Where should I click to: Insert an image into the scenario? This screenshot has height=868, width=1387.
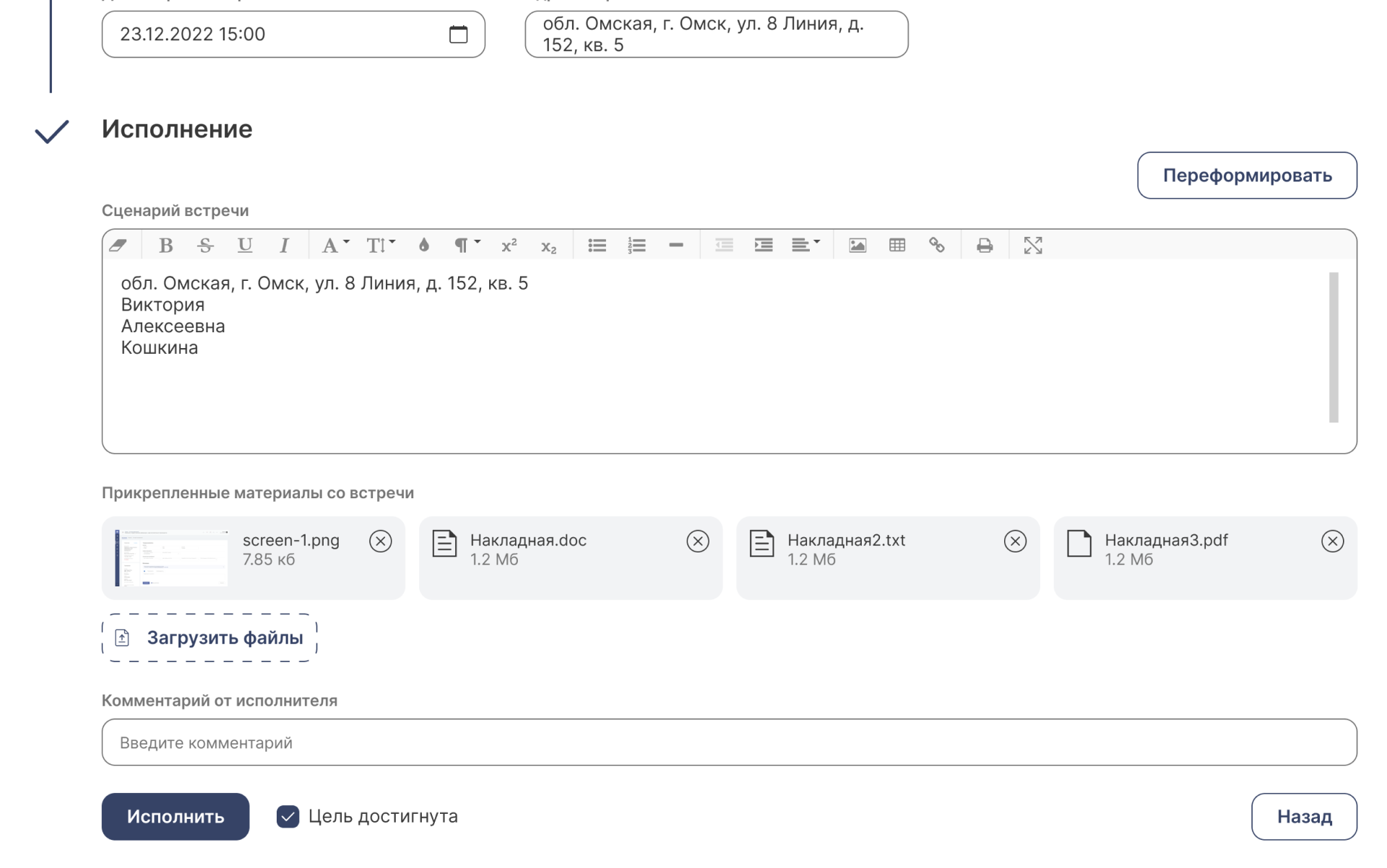(x=857, y=246)
